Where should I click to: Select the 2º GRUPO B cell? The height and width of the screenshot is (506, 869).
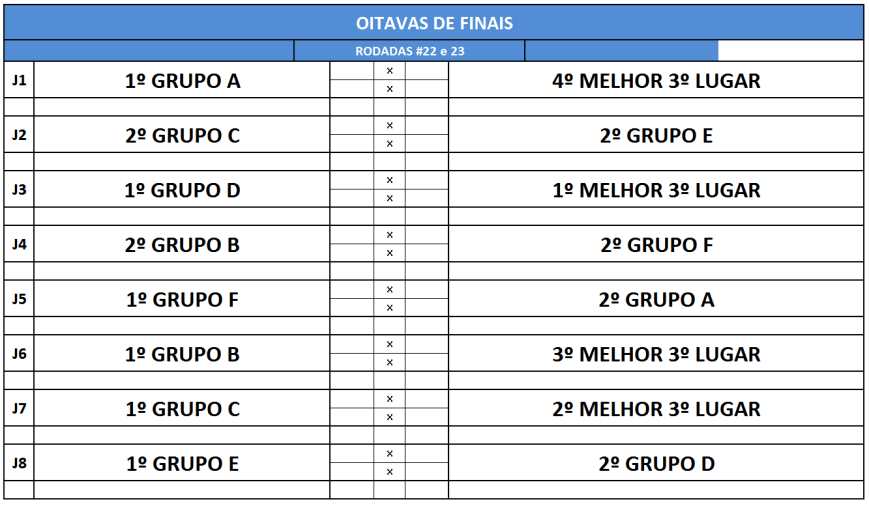182,245
